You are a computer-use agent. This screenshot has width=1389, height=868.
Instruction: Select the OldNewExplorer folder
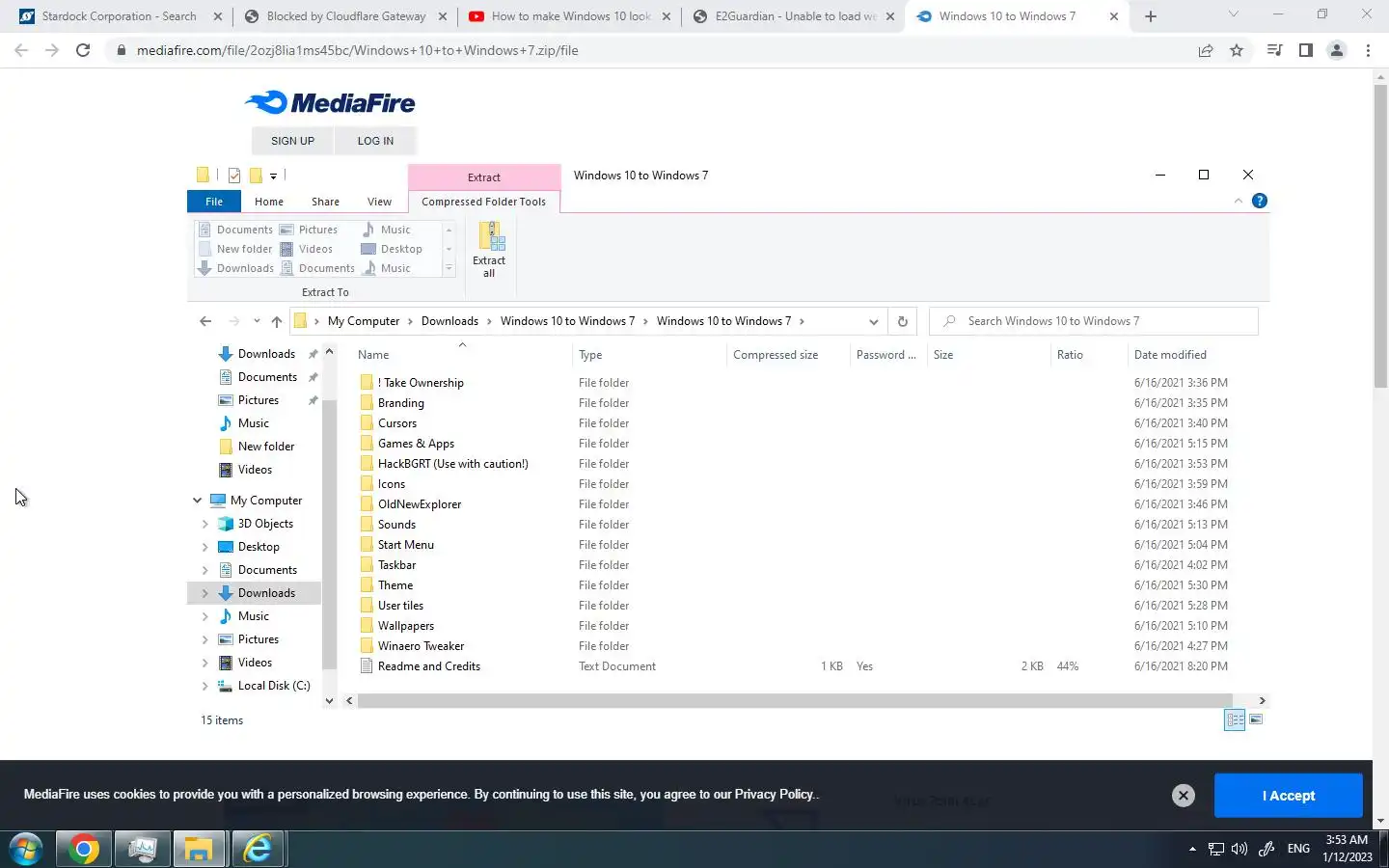tap(420, 504)
